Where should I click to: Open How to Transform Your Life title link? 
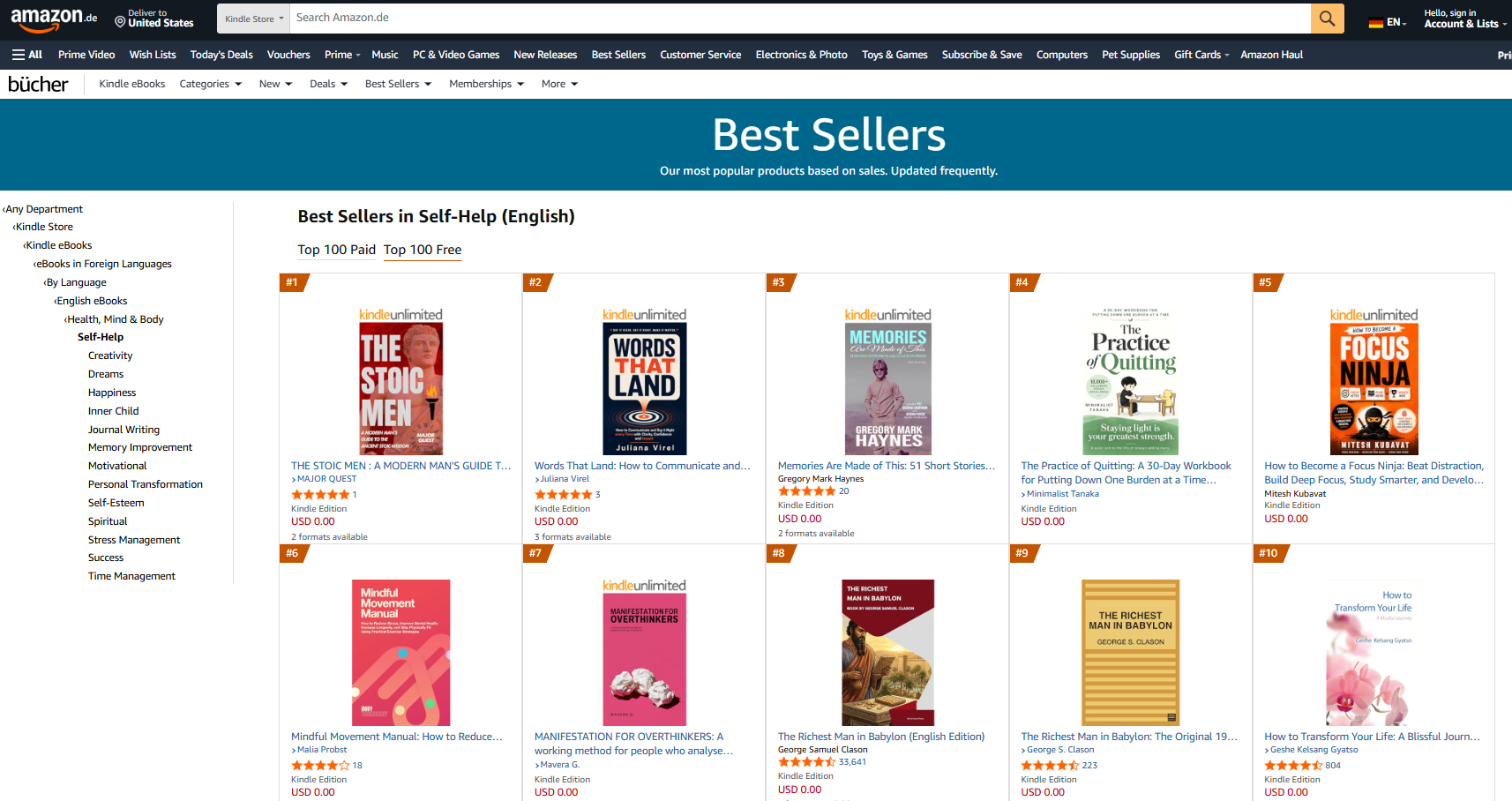[1373, 737]
